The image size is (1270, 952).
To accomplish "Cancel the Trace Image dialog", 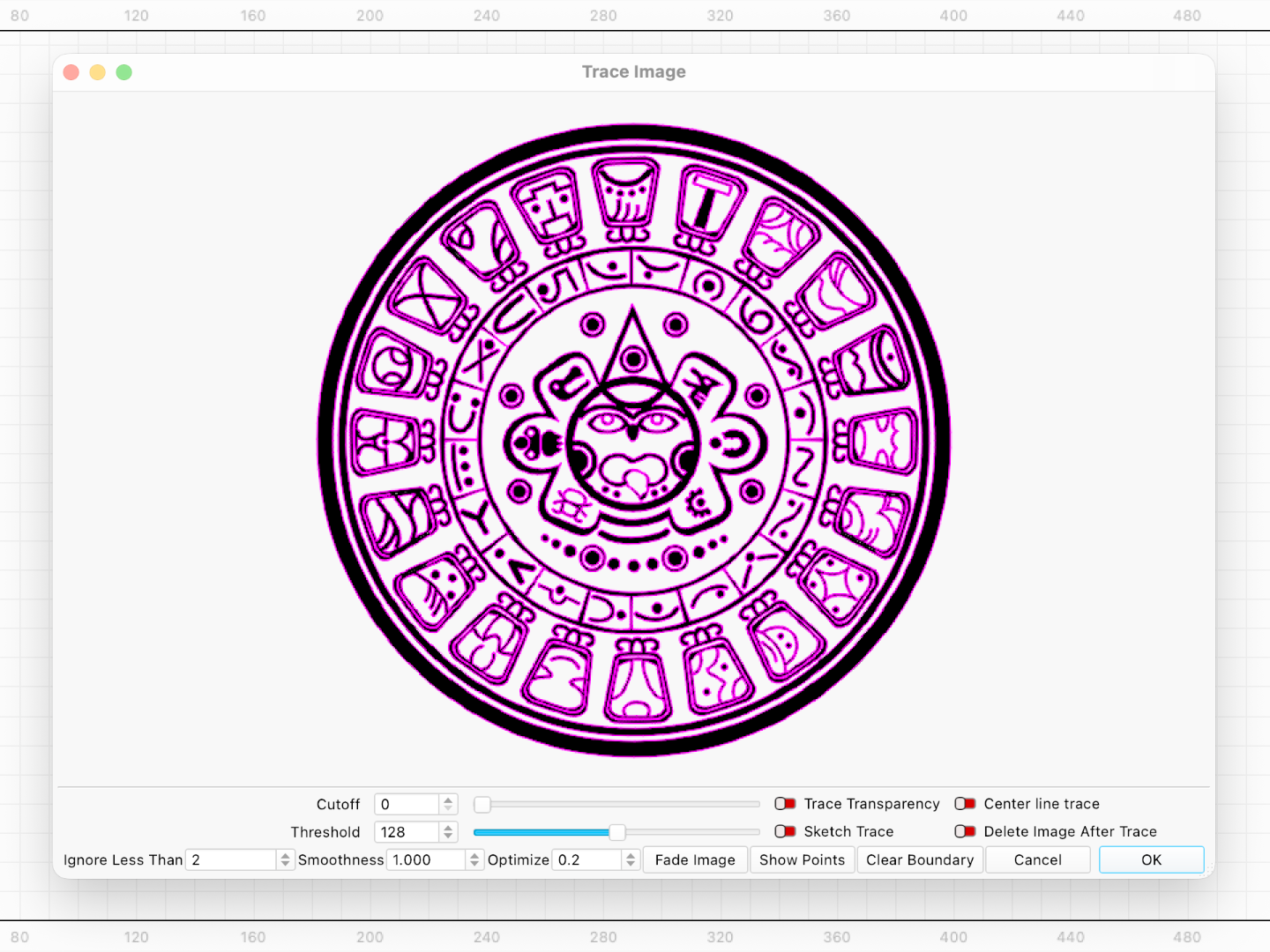I will pyautogui.click(x=1038, y=859).
